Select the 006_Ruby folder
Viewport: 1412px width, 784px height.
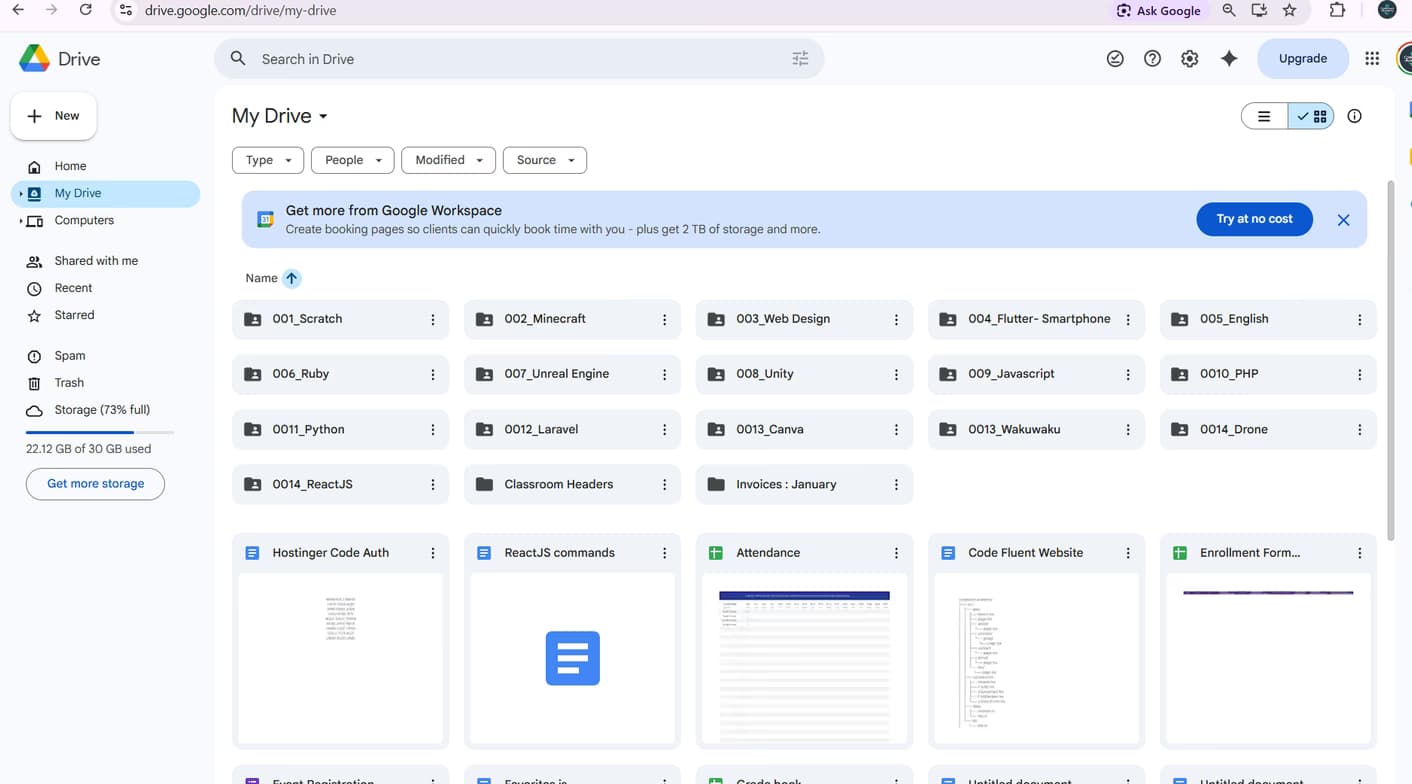[341, 375]
